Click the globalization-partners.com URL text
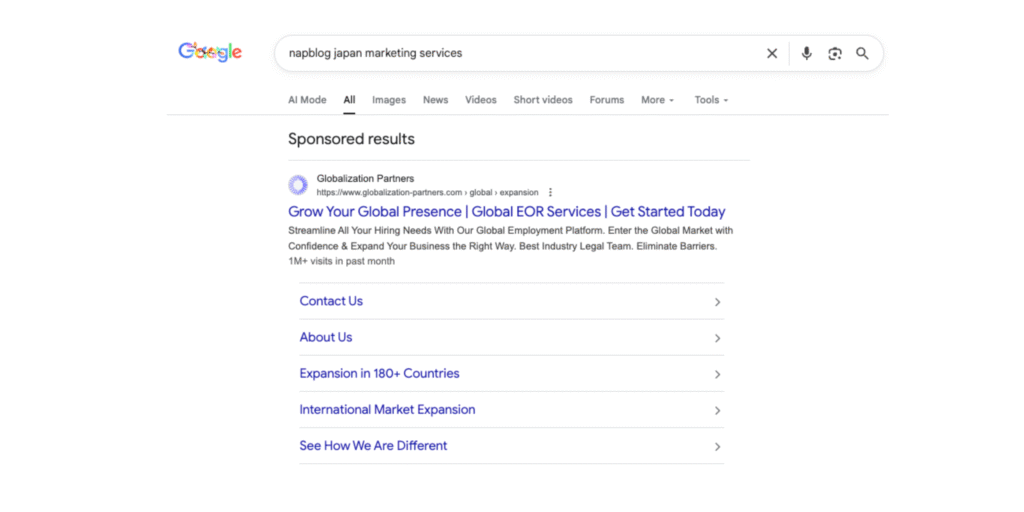This screenshot has height=512, width=1024. point(428,193)
